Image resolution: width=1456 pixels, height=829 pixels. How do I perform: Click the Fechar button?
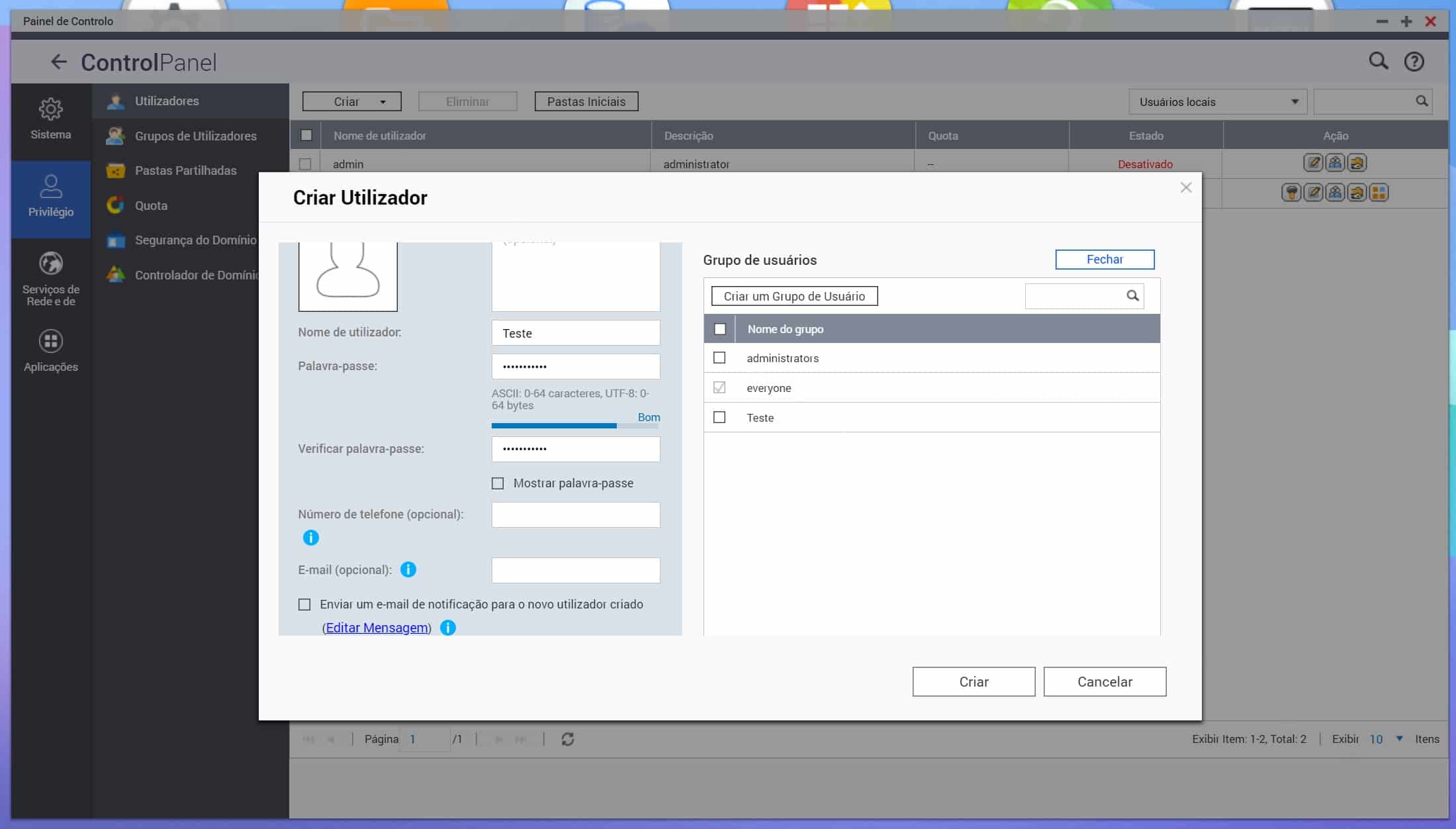point(1104,260)
